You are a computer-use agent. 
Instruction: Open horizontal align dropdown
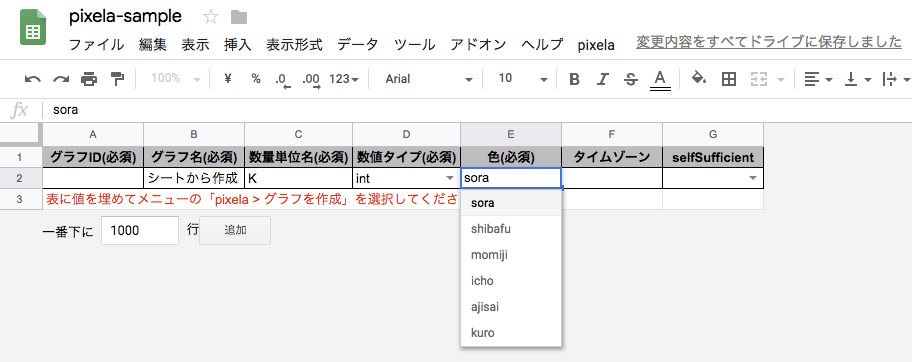(818, 79)
